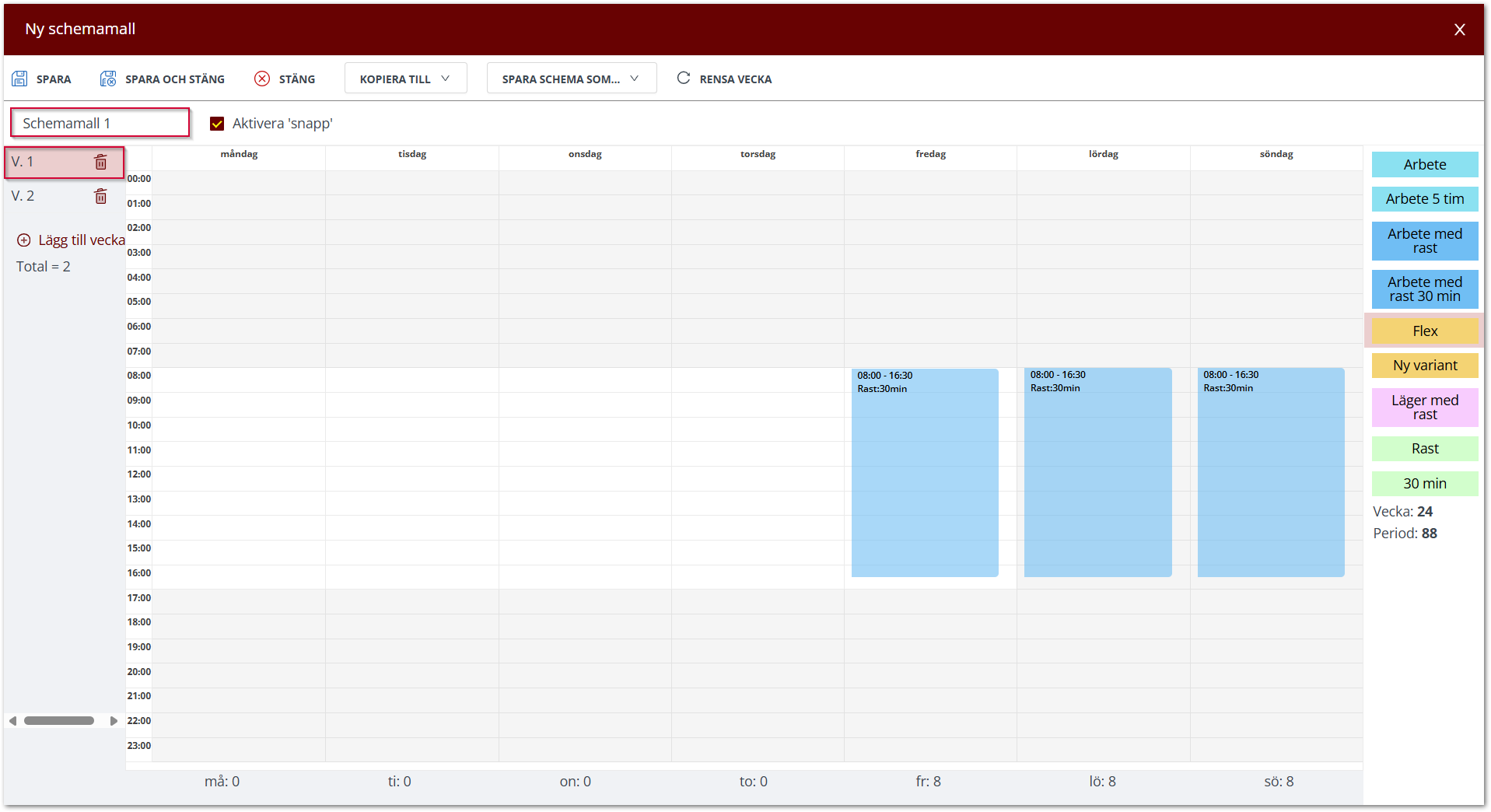Close the Ny schemamall dialog
Viewport: 1491px width, 812px height.
coord(1459,30)
